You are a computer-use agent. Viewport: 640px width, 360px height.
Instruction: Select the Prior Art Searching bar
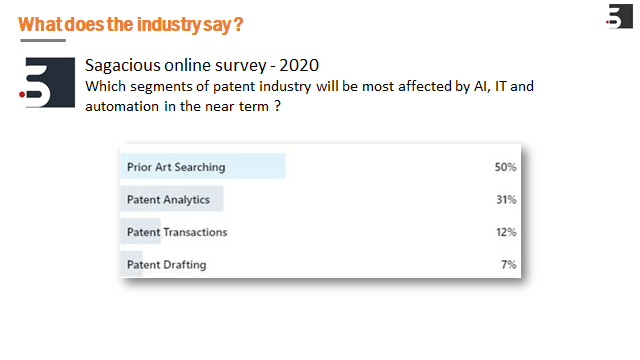pos(203,166)
